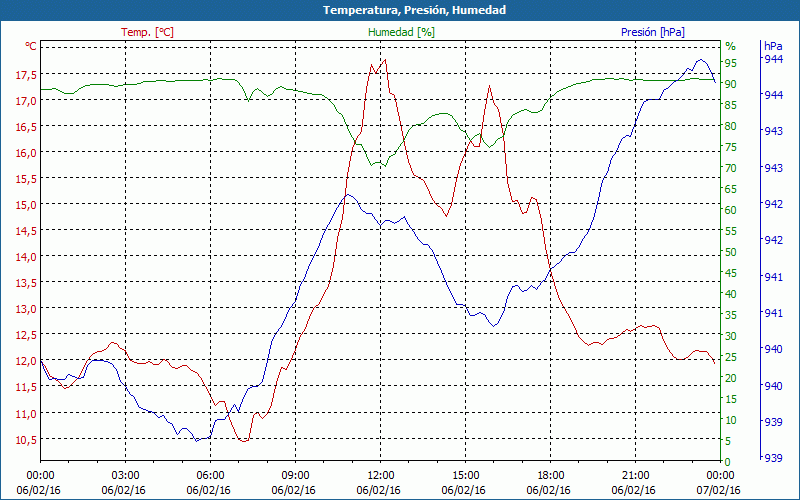
Task: Click humidity axis value '25'
Action: [x=731, y=357]
